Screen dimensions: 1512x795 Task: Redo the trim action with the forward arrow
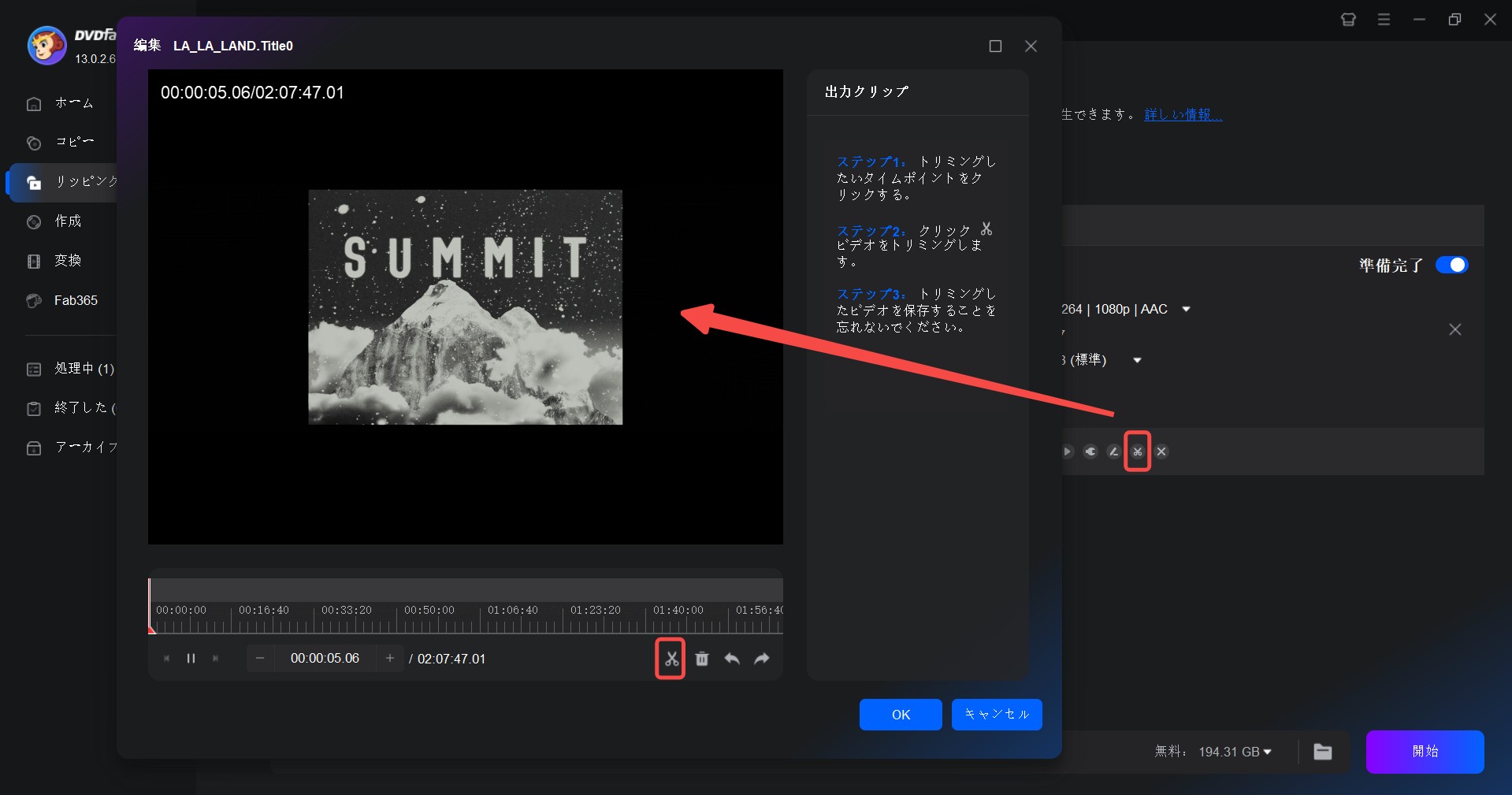[762, 659]
